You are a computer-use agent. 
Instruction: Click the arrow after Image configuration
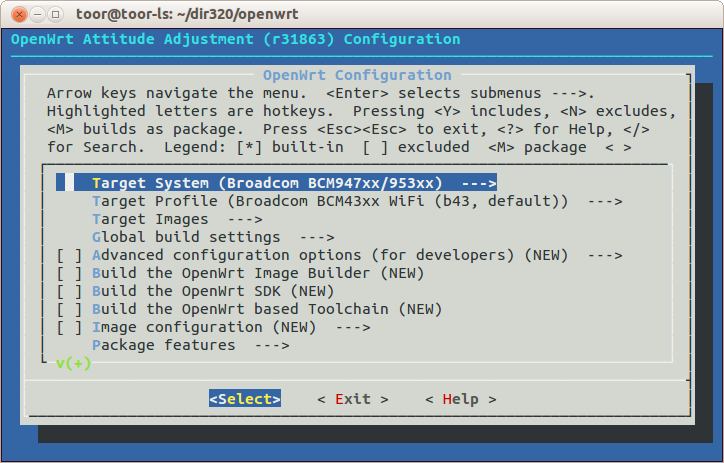(x=353, y=327)
